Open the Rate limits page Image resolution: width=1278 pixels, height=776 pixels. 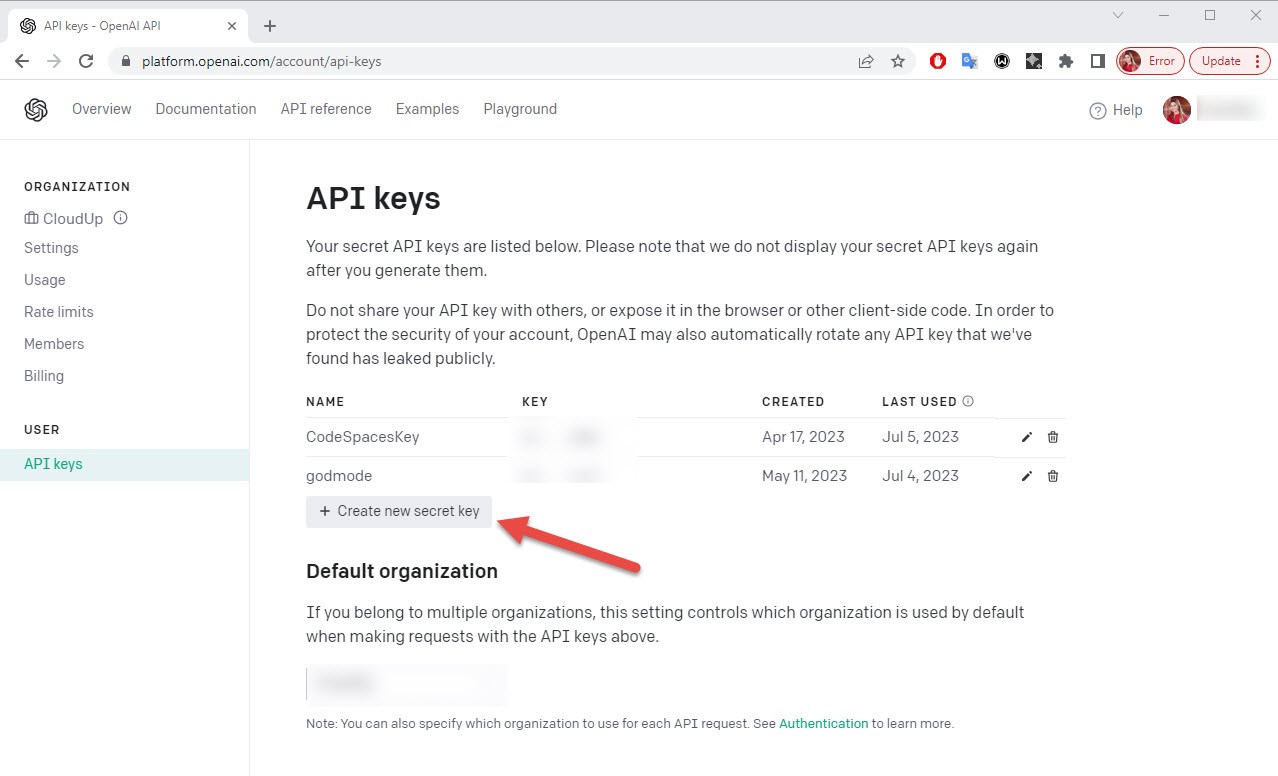[59, 312]
